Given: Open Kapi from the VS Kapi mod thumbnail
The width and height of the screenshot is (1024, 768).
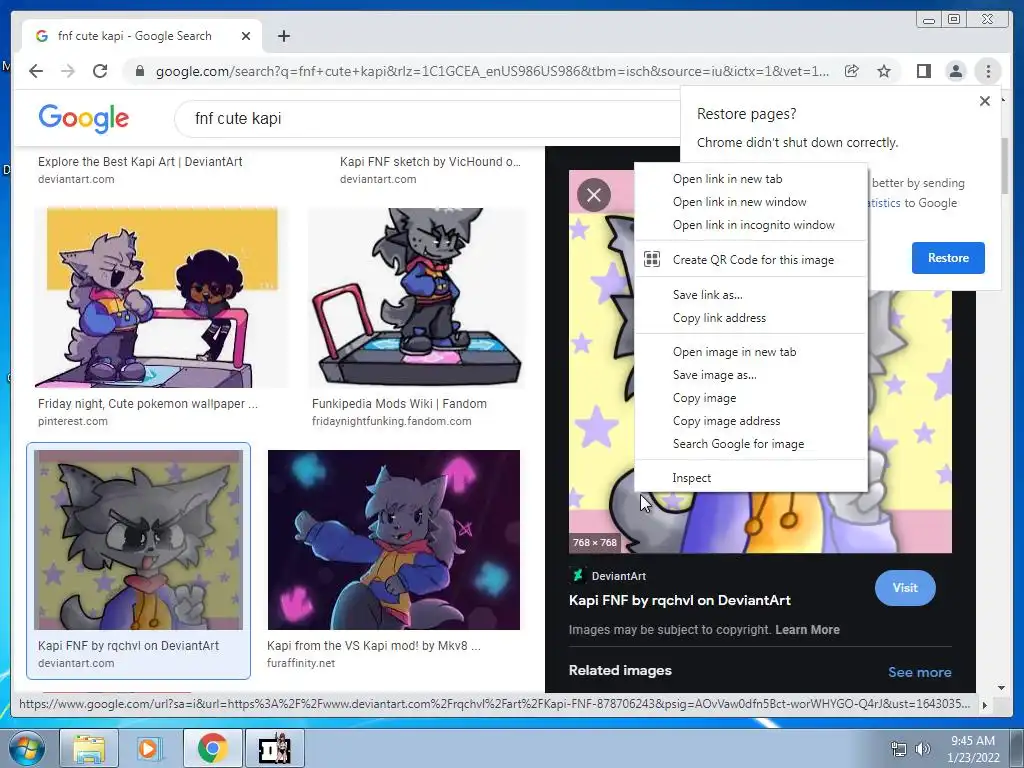Looking at the screenshot, I should 394,540.
